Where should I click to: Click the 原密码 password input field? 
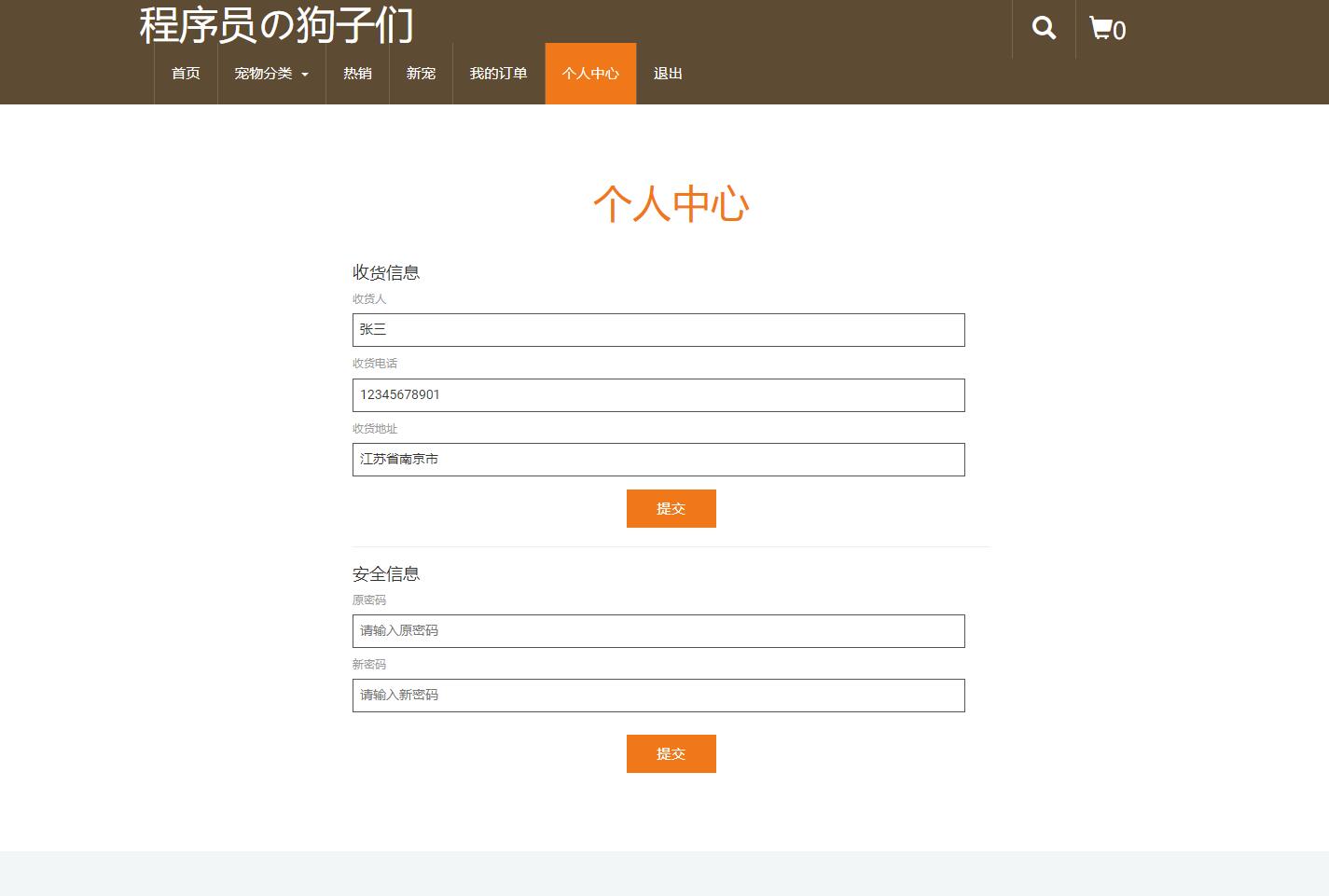[658, 631]
